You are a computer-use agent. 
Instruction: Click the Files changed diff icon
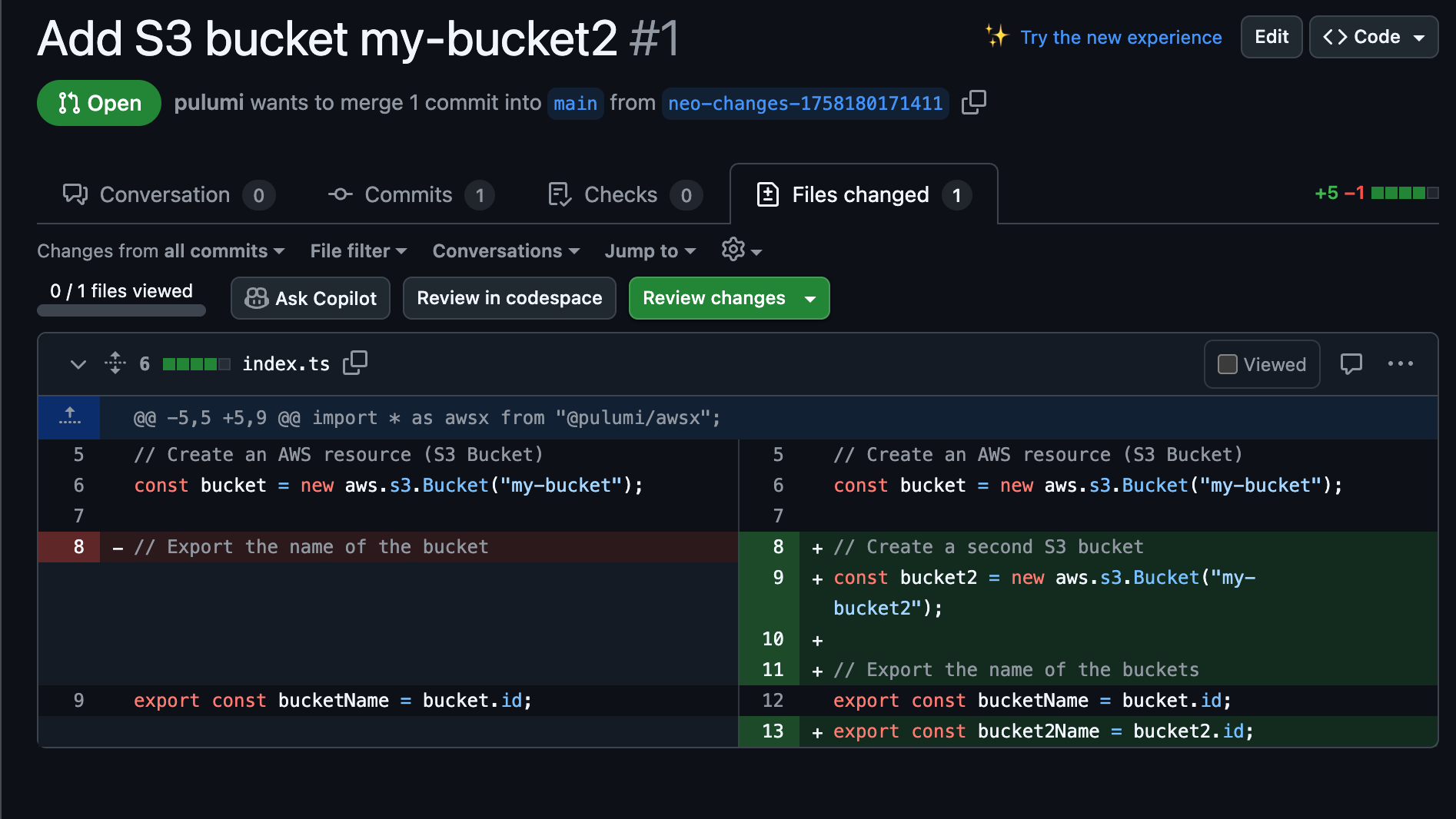(x=768, y=194)
